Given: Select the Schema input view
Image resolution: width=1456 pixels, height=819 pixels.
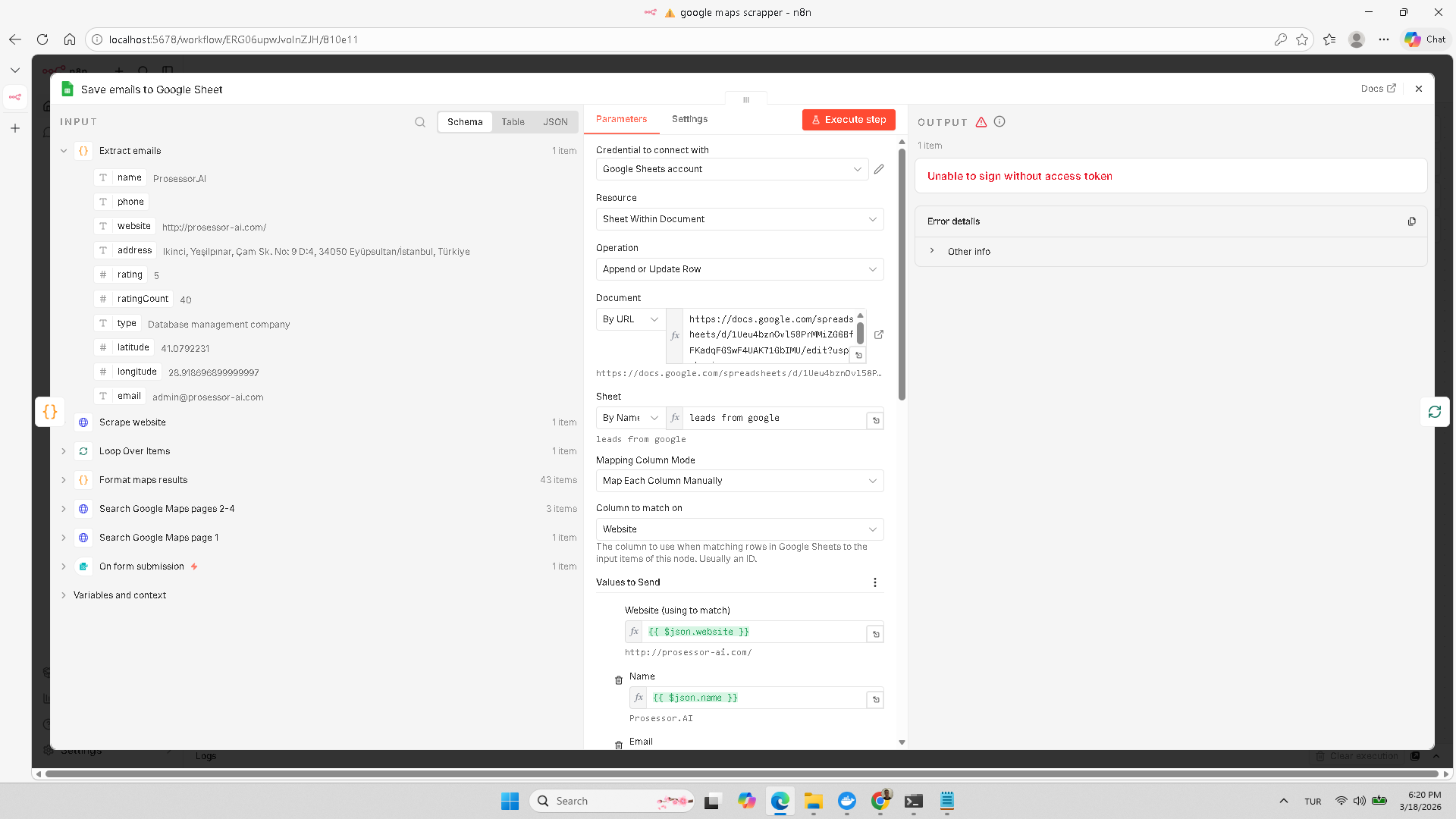Looking at the screenshot, I should 465,122.
